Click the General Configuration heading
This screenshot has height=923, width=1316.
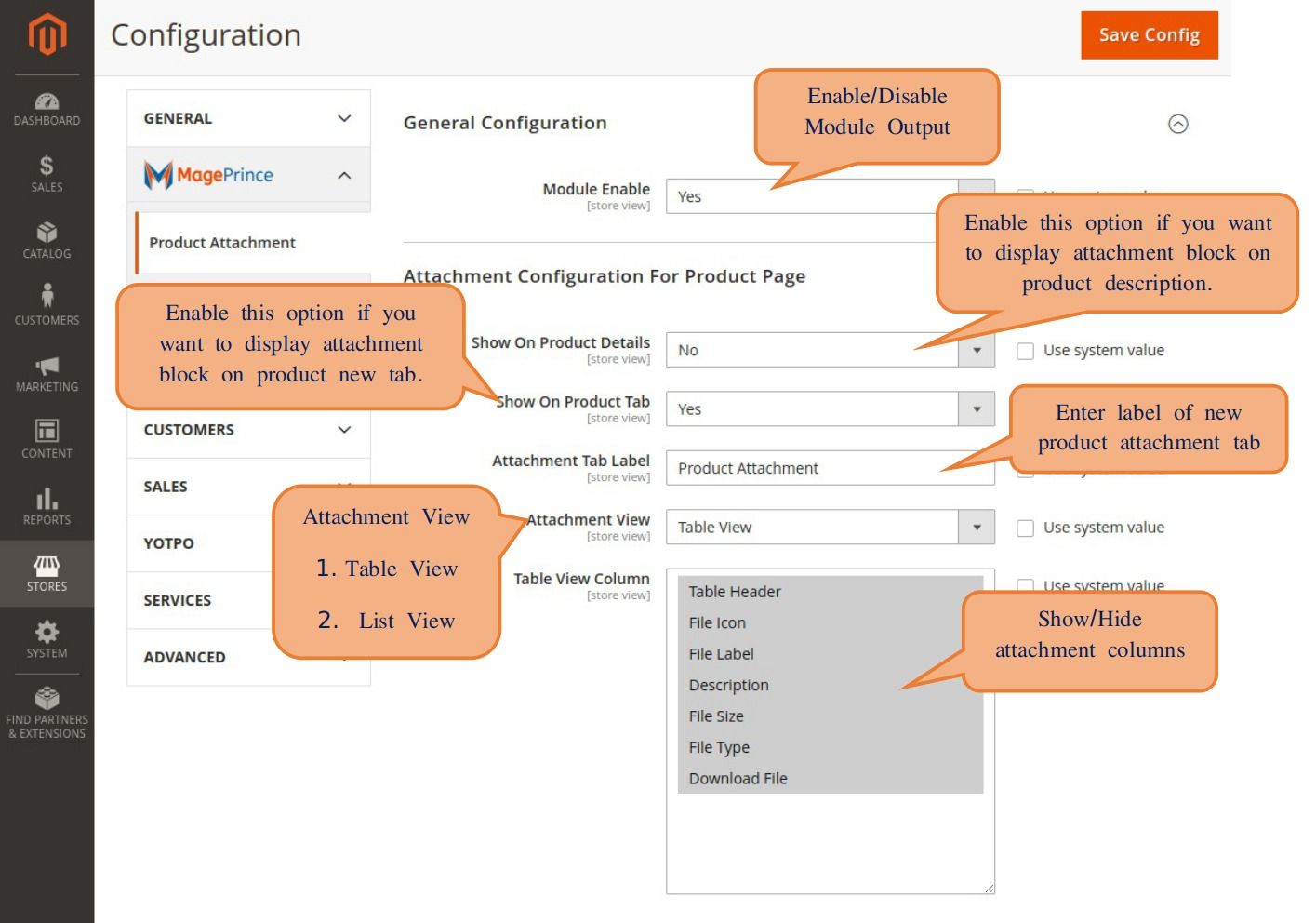[x=505, y=123]
